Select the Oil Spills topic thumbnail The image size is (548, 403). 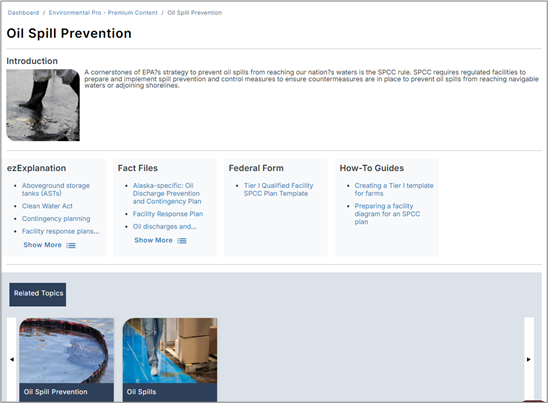coord(170,359)
